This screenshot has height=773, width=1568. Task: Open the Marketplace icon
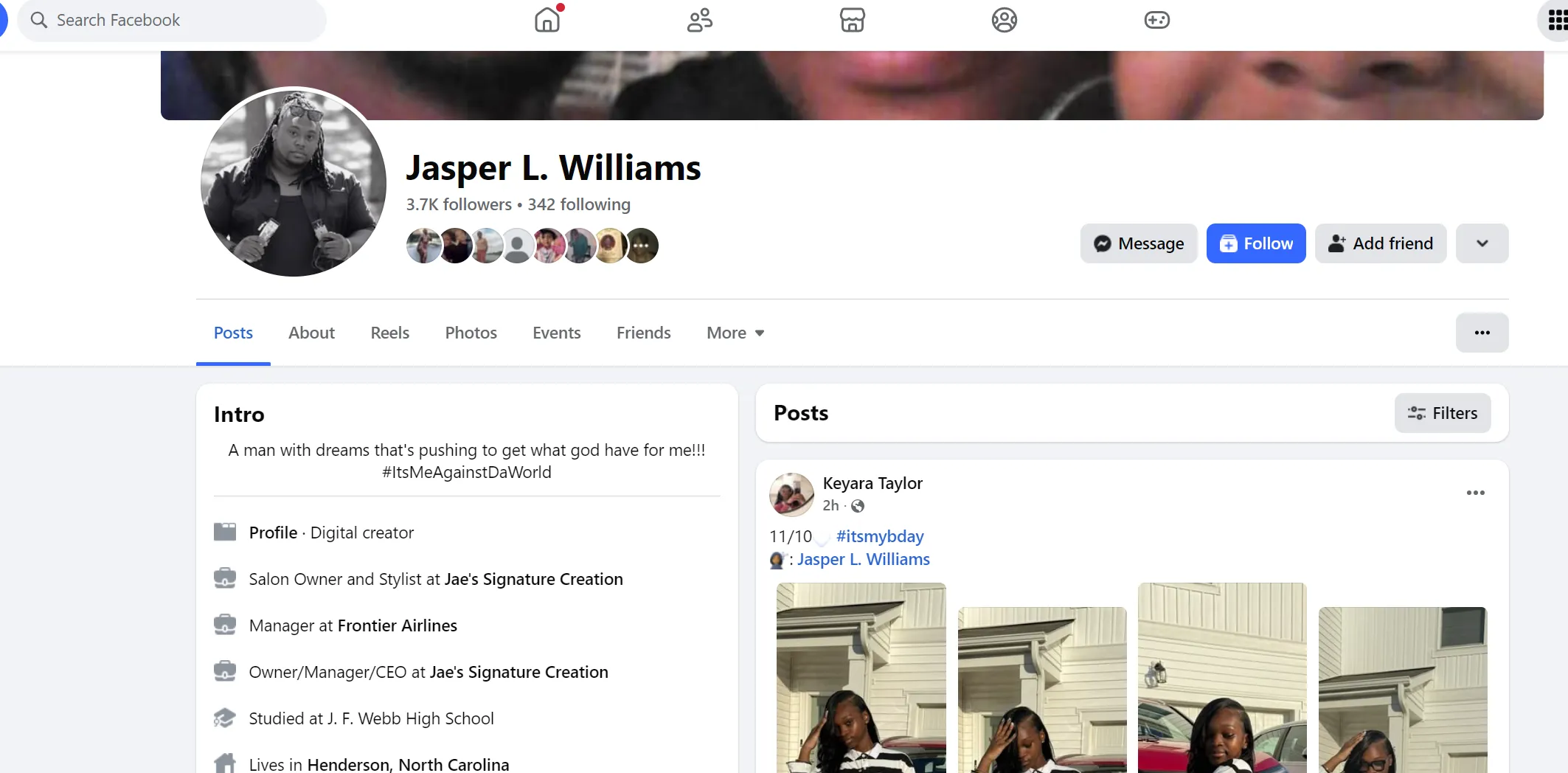(x=852, y=20)
